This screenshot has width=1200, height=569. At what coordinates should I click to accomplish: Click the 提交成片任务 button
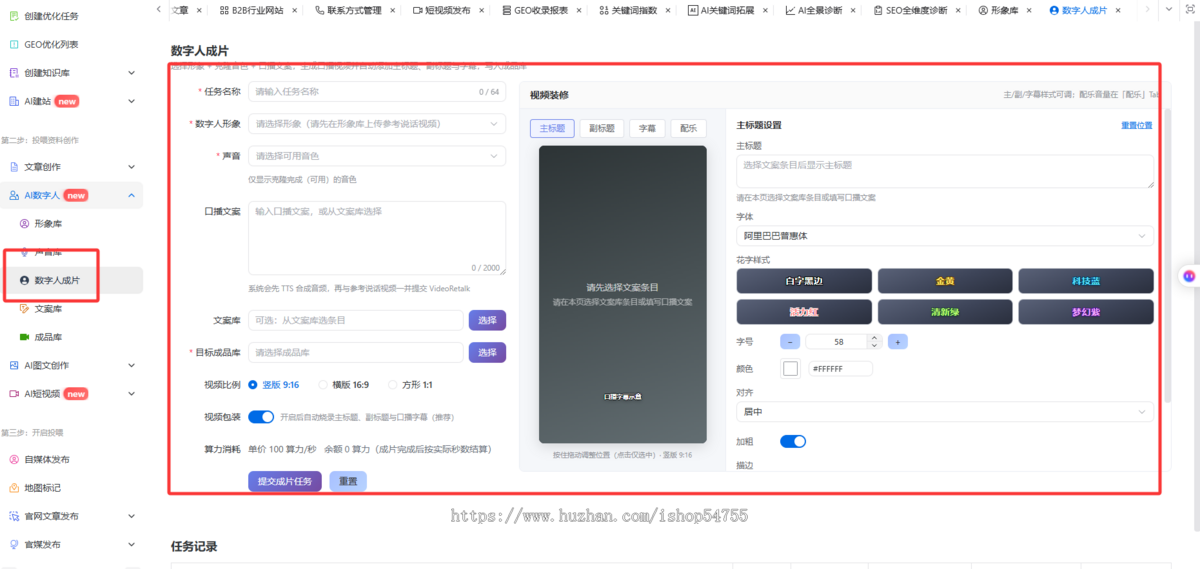pos(285,481)
